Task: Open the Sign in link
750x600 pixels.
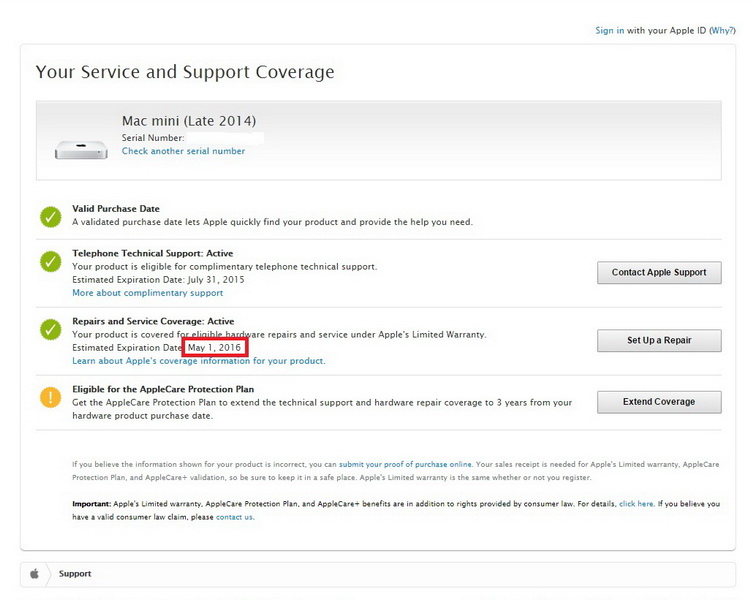Action: (610, 31)
